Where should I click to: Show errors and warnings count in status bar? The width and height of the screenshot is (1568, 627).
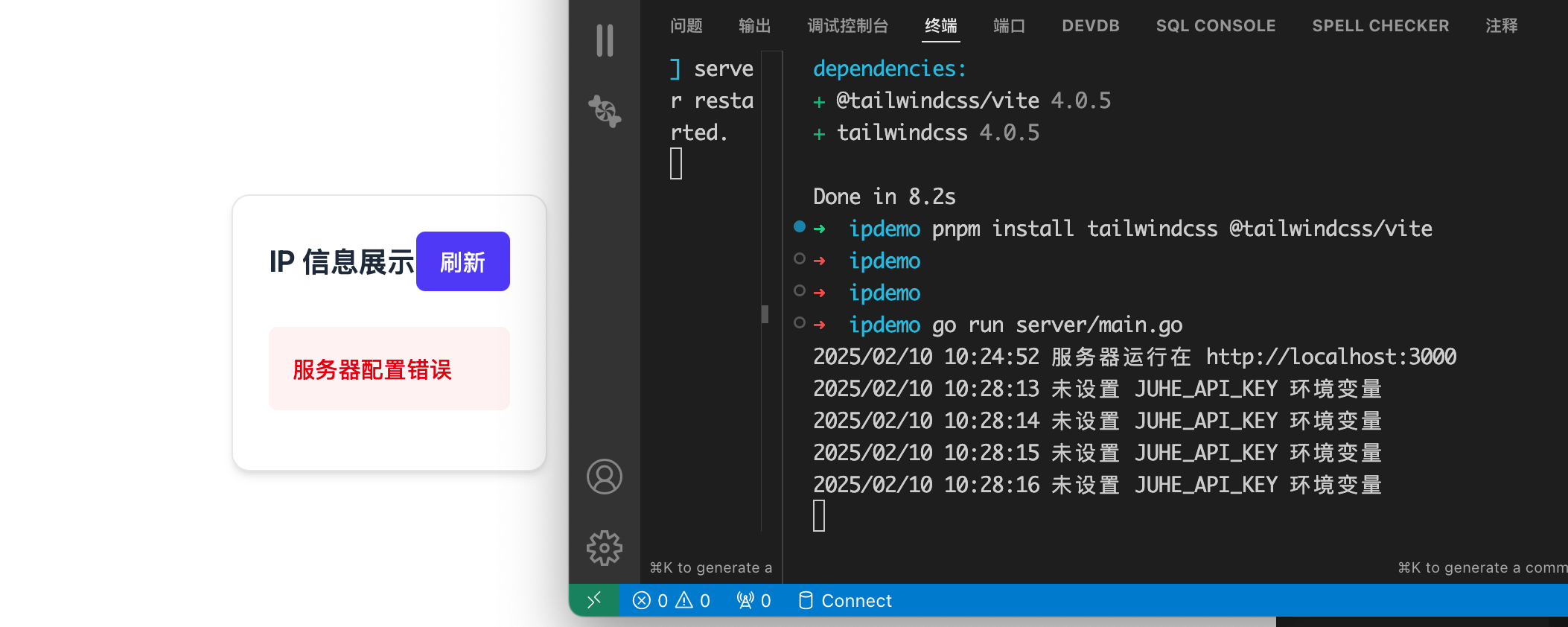pos(671,600)
